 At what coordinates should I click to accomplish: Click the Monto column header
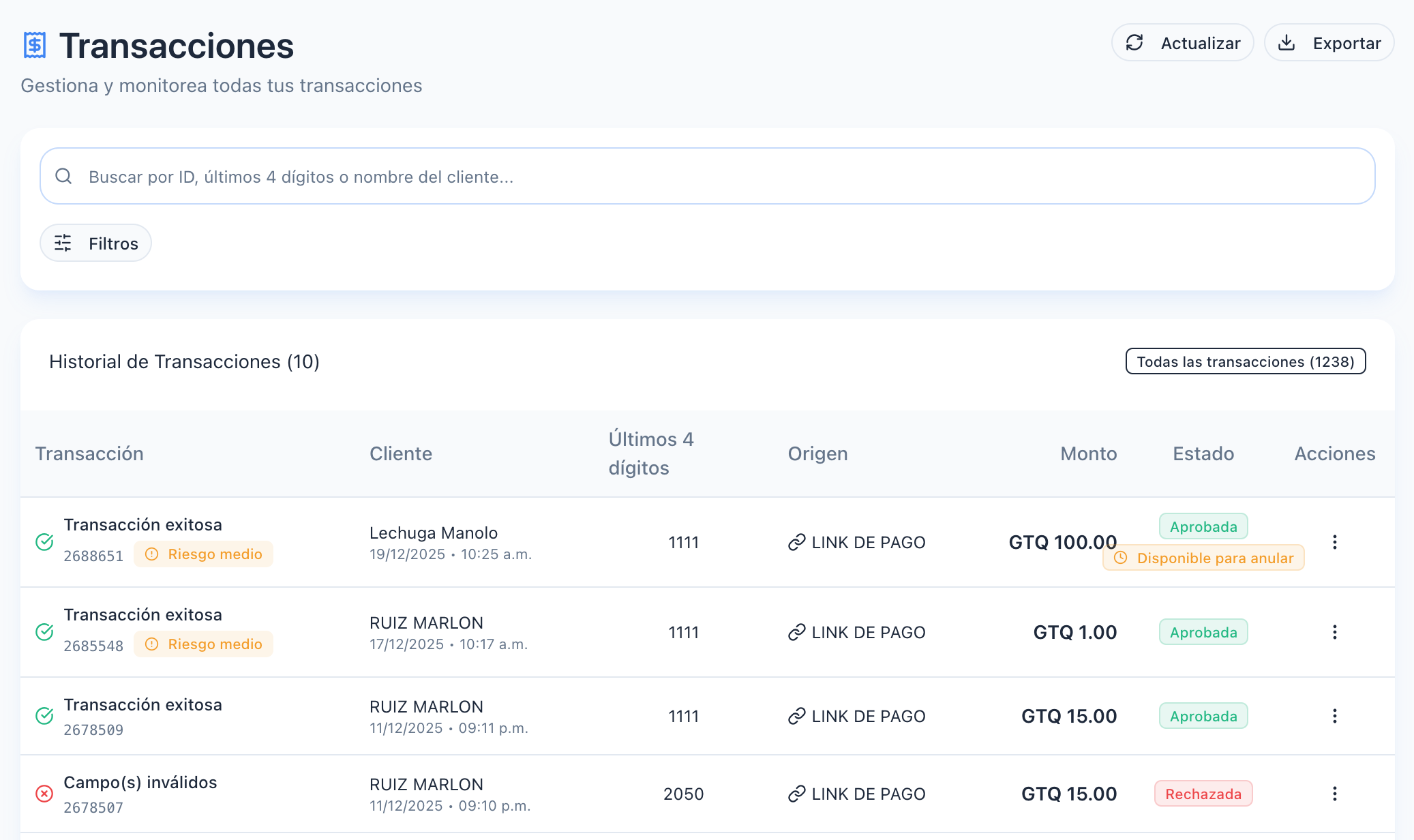pos(1088,454)
